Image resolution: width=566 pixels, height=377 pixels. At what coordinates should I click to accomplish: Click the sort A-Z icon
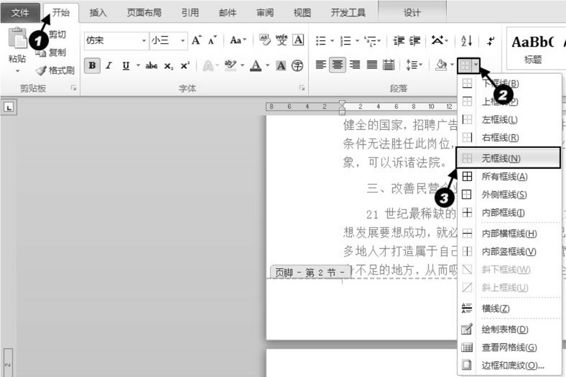coord(466,41)
